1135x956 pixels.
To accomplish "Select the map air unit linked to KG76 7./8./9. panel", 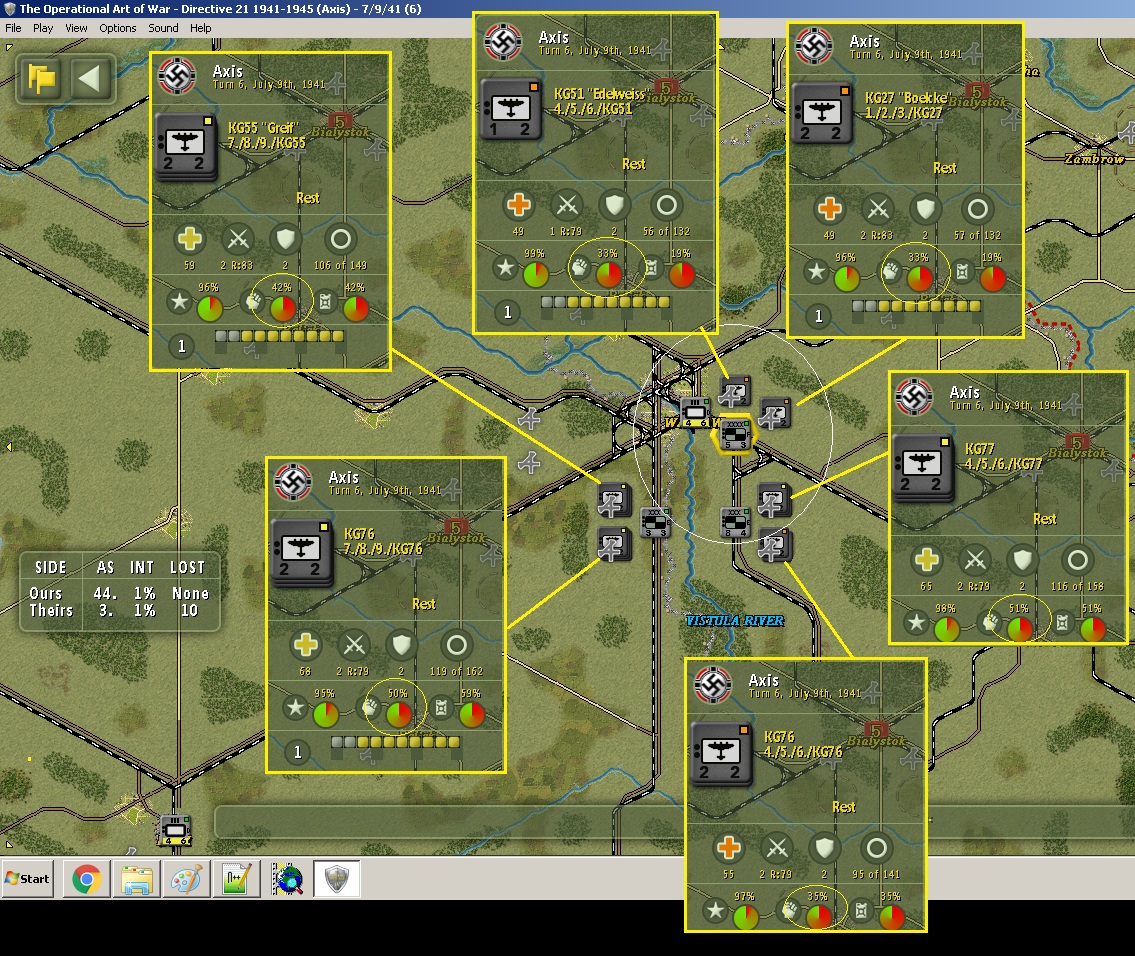I will (614, 544).
